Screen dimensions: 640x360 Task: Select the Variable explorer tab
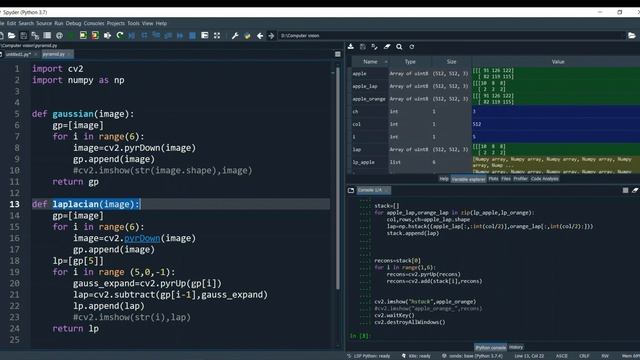click(x=468, y=179)
